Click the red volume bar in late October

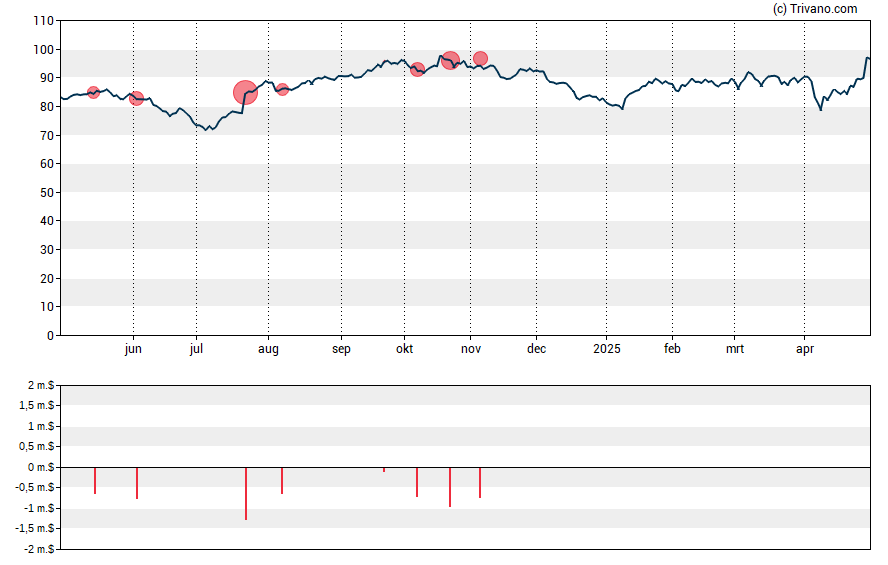[x=450, y=487]
